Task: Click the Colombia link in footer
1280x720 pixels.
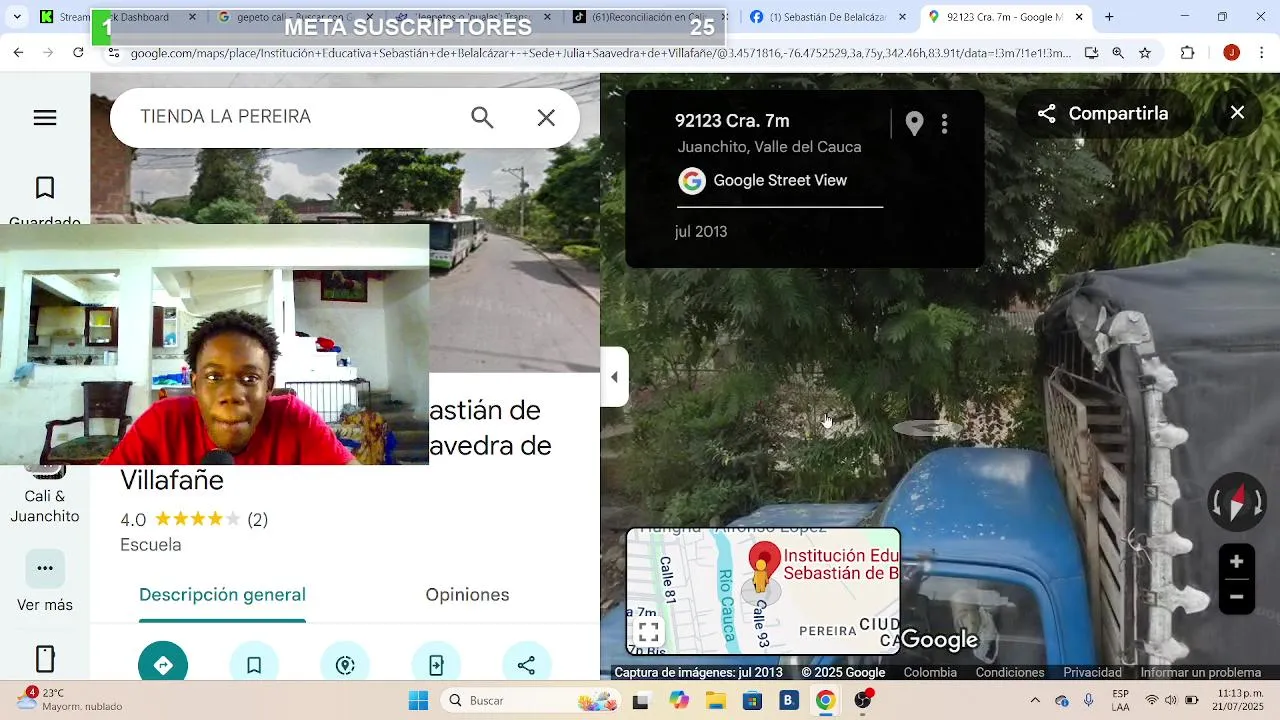Action: 930,673
